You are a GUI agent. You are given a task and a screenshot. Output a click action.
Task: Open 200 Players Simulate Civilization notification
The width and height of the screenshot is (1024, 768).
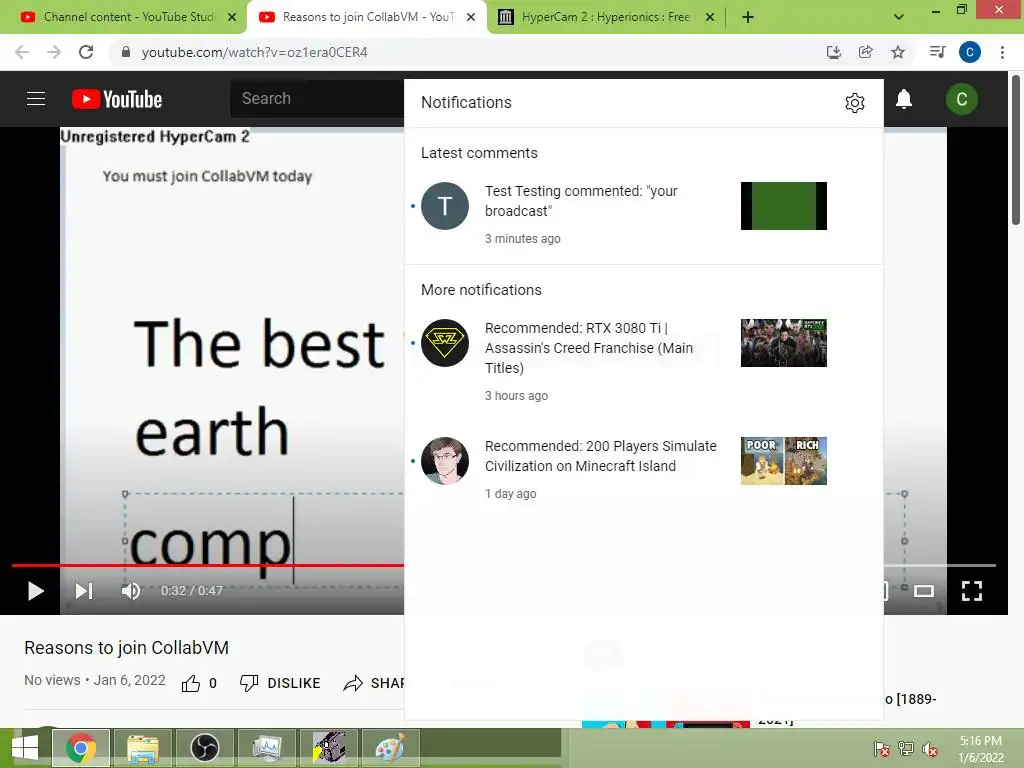point(643,470)
